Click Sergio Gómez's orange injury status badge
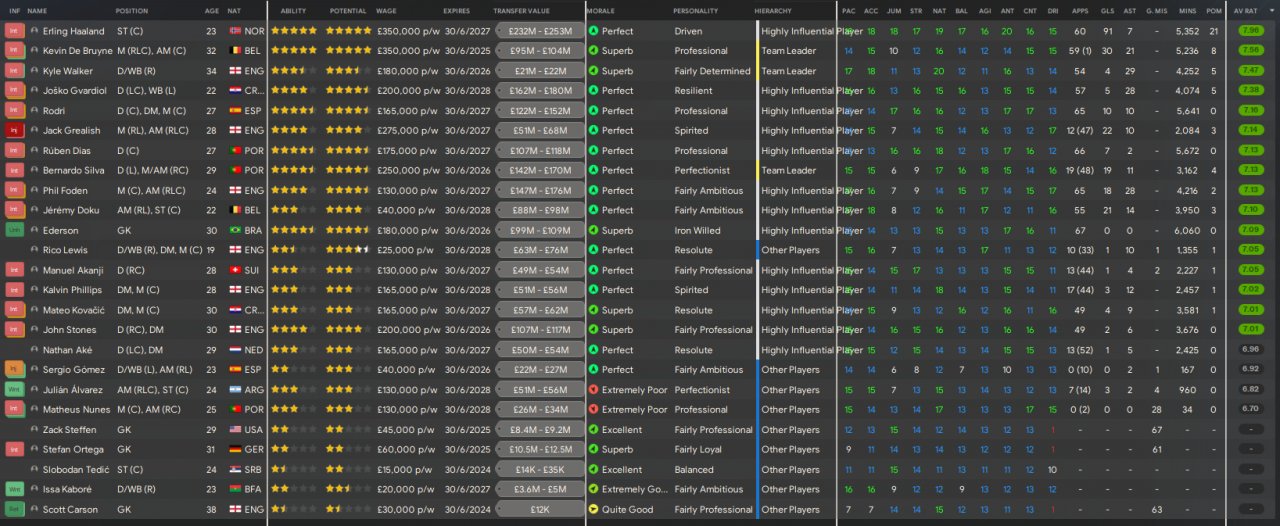 coord(14,370)
